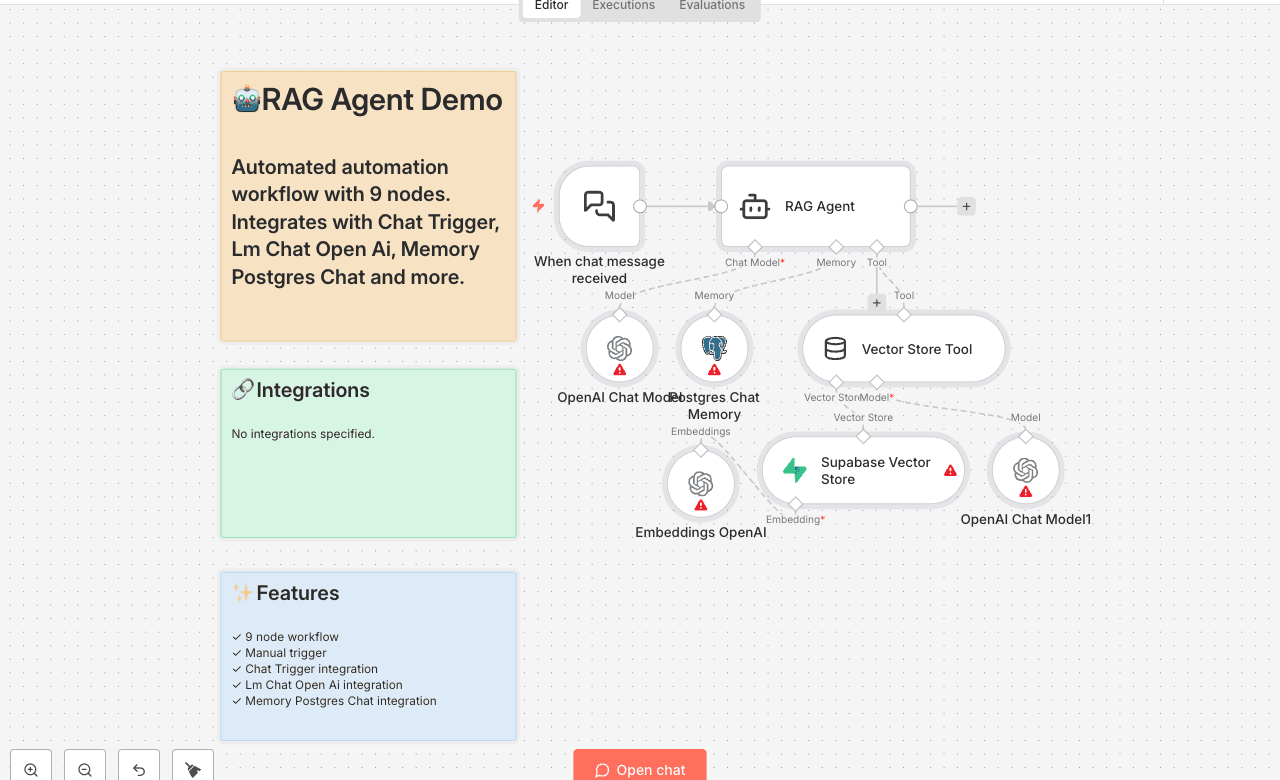This screenshot has height=780, width=1280.
Task: Switch to the Executions tab
Action: pos(622,6)
